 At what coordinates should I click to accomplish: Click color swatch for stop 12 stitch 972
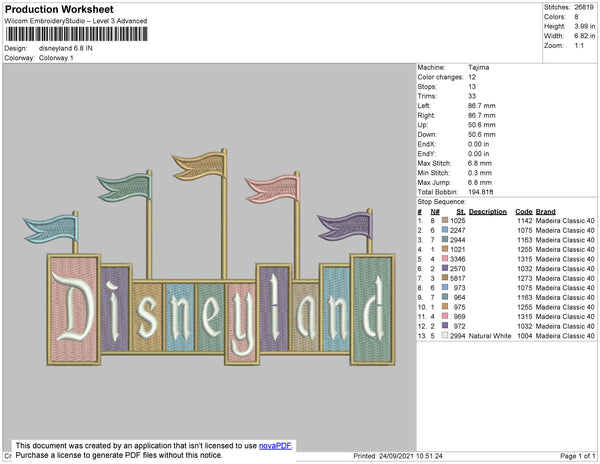coord(445,326)
